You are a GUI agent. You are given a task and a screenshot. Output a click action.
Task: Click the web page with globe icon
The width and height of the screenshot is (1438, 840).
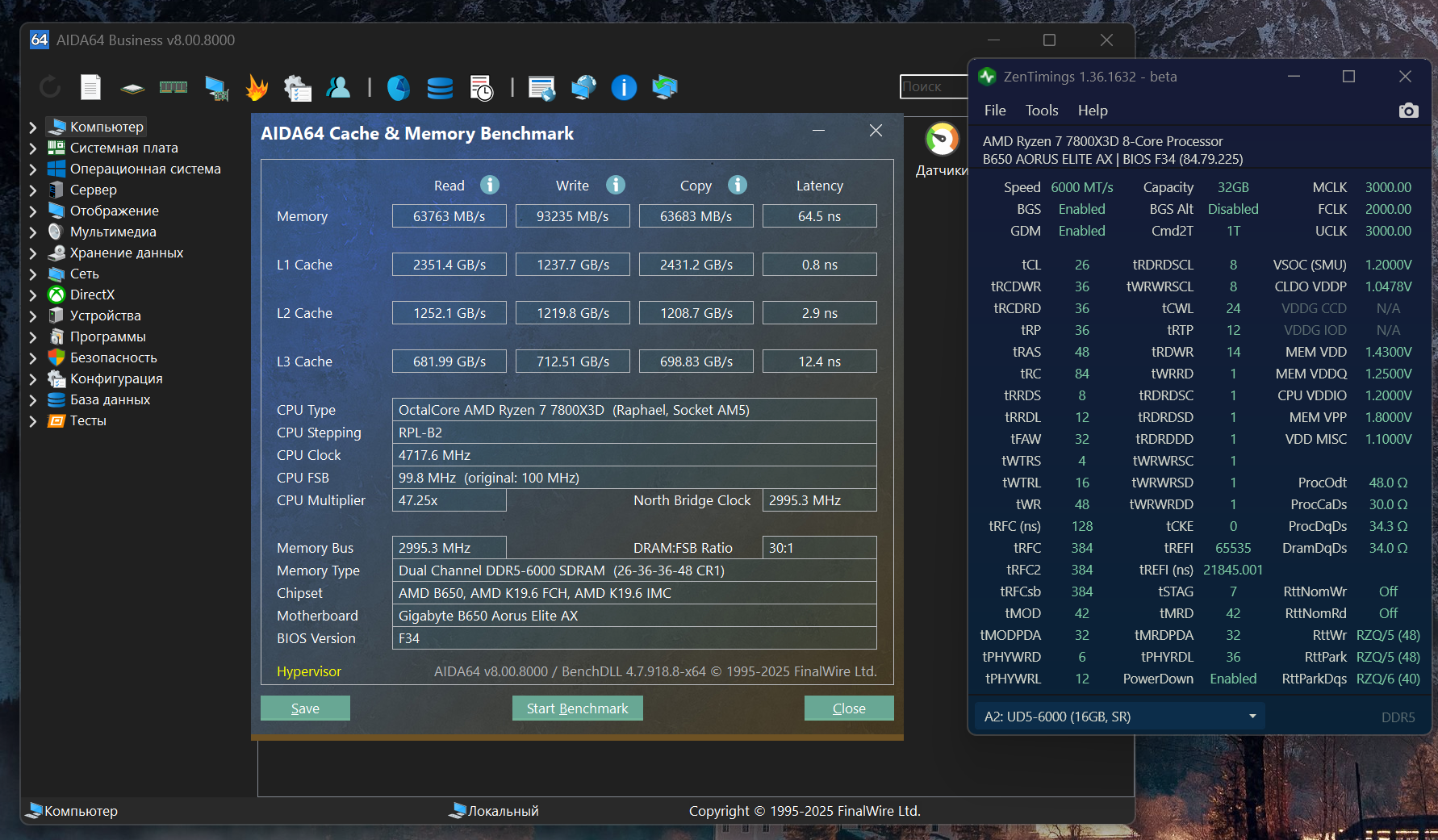coord(542,88)
